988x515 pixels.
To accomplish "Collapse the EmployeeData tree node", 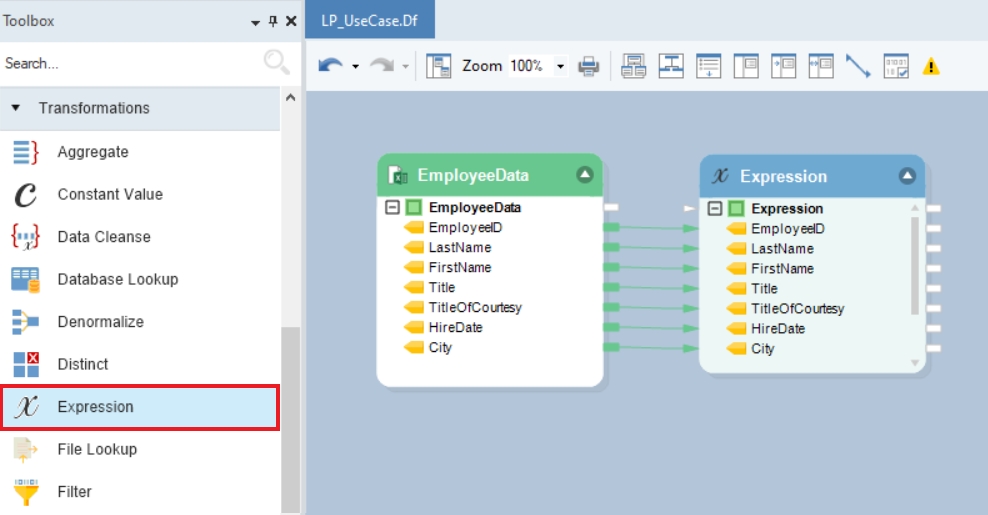I will click(392, 208).
